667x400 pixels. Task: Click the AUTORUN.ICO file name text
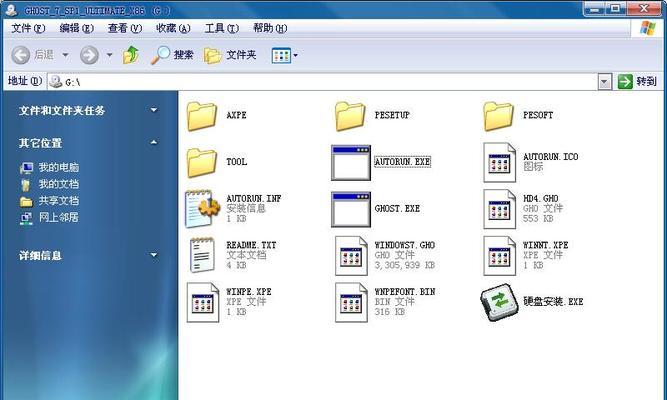coord(551,157)
